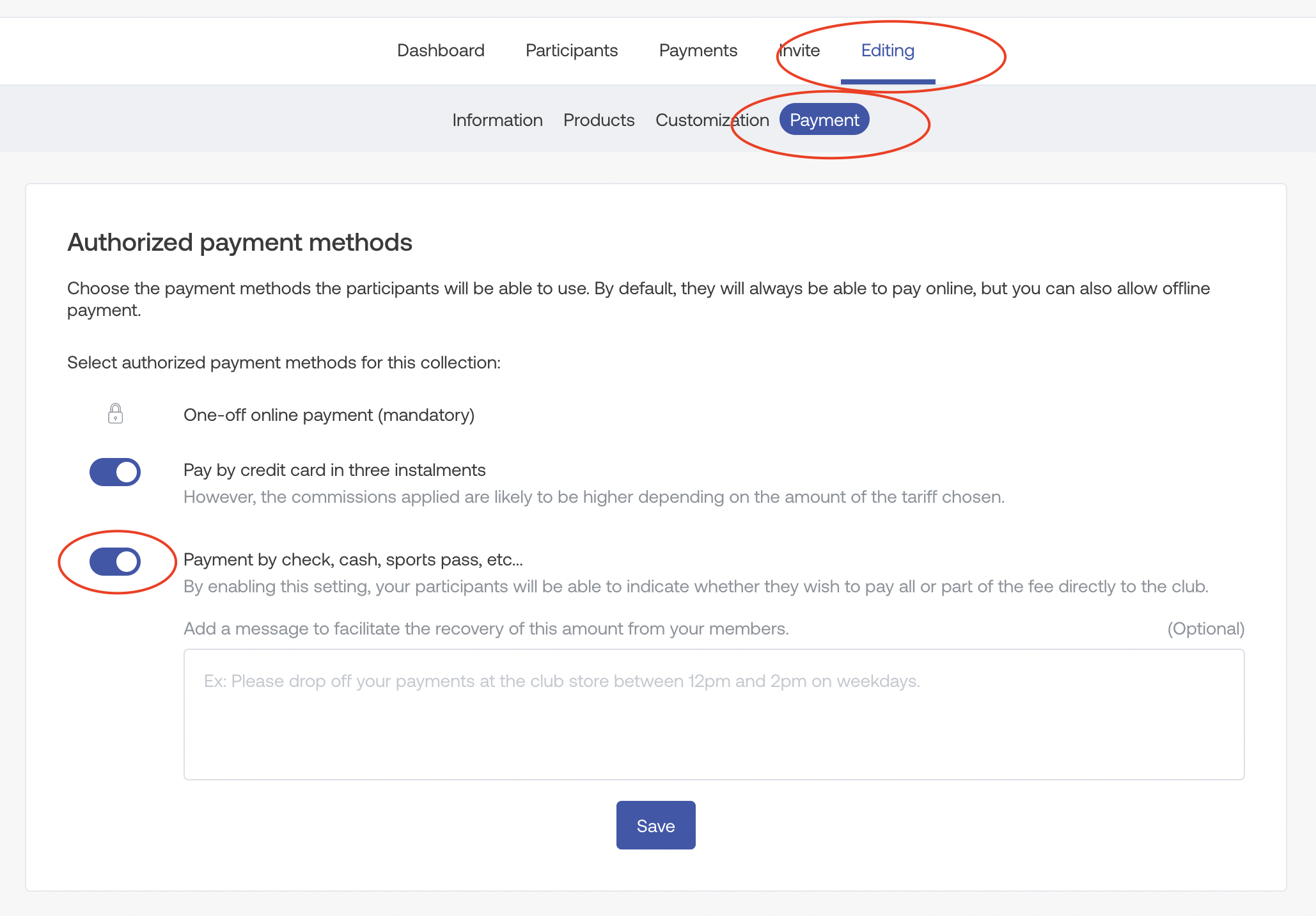Select the highlighted Payment sub-tab
The image size is (1316, 916).
coord(824,120)
